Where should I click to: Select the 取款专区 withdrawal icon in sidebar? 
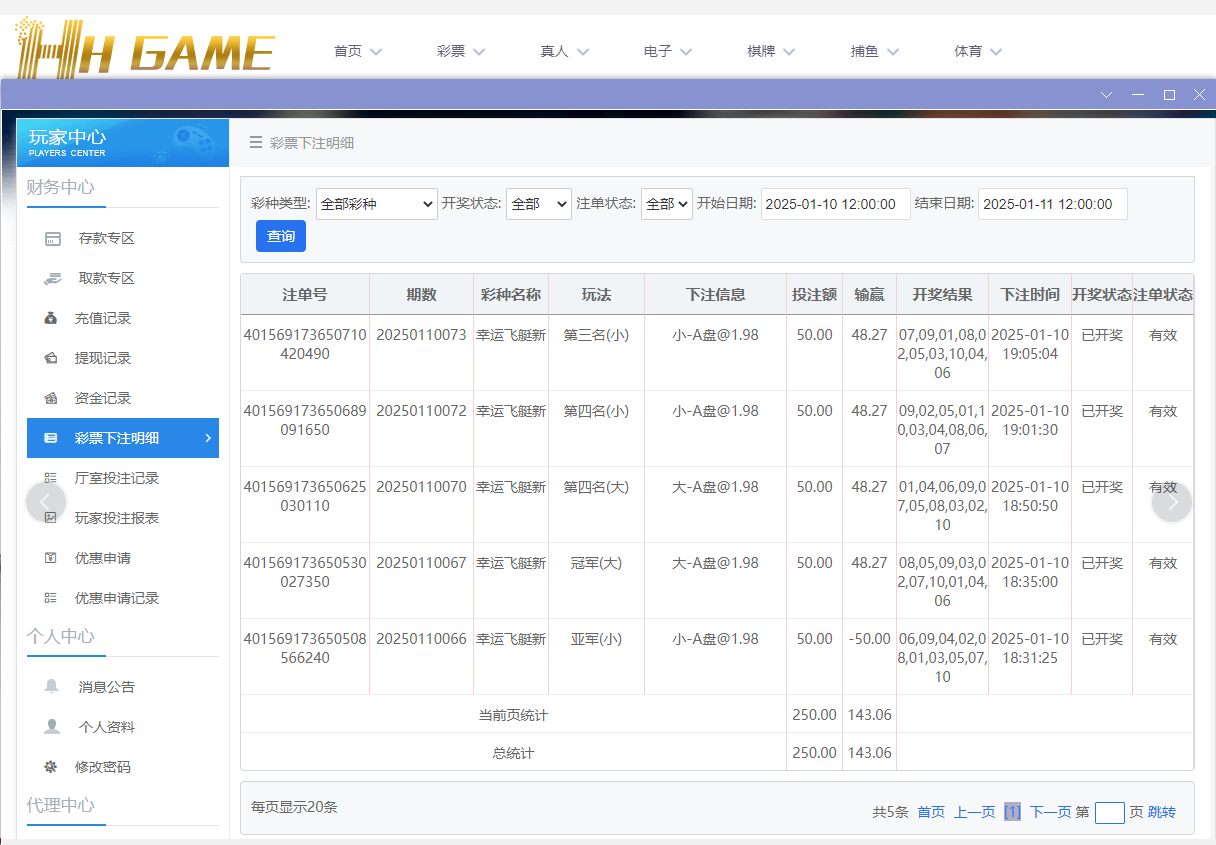(54, 278)
